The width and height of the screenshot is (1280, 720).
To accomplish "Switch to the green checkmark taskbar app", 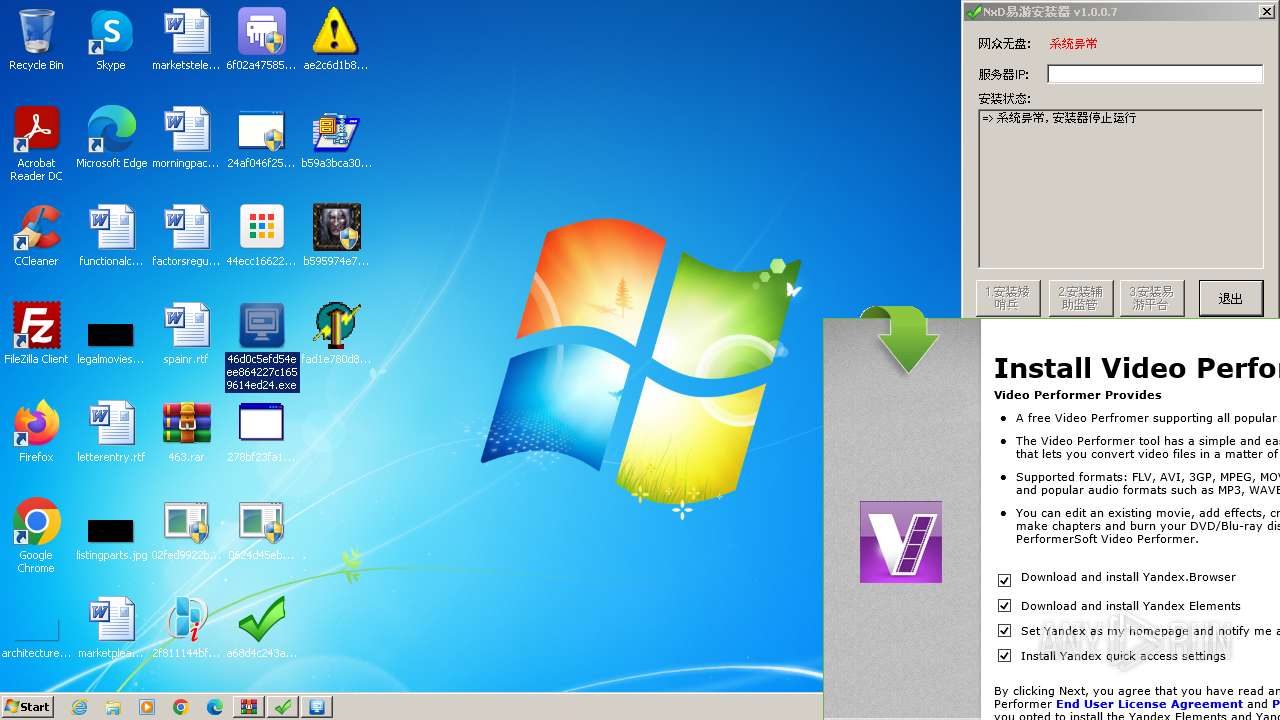I will (283, 707).
